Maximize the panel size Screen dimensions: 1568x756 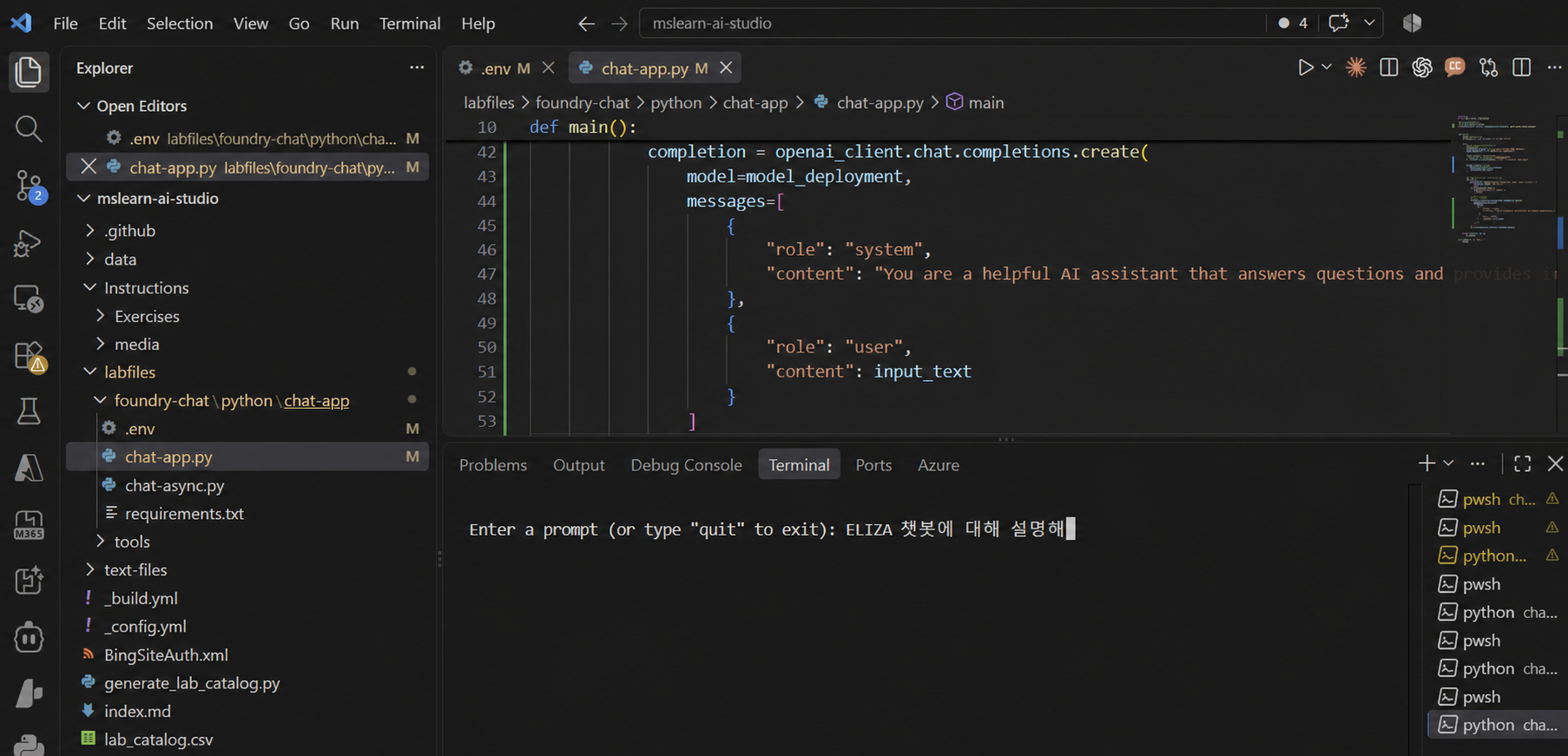tap(1522, 463)
